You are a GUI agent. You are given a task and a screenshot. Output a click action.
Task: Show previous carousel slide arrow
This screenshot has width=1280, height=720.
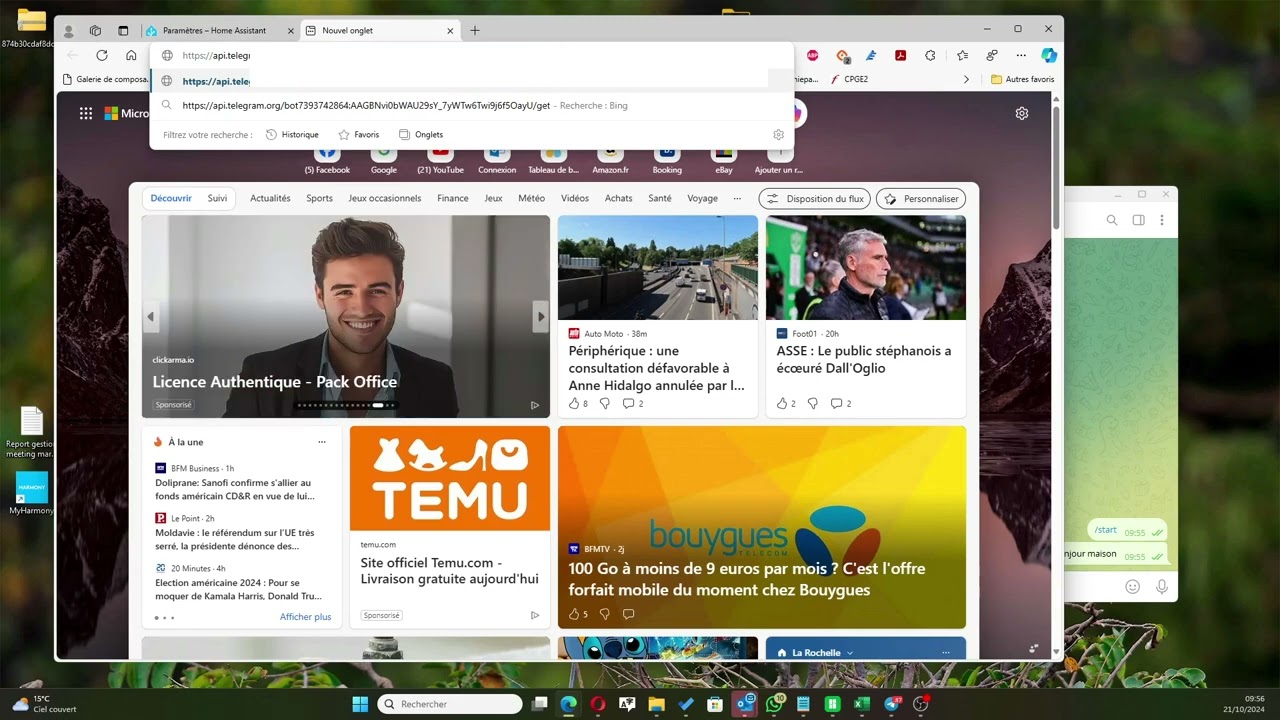coord(151,317)
